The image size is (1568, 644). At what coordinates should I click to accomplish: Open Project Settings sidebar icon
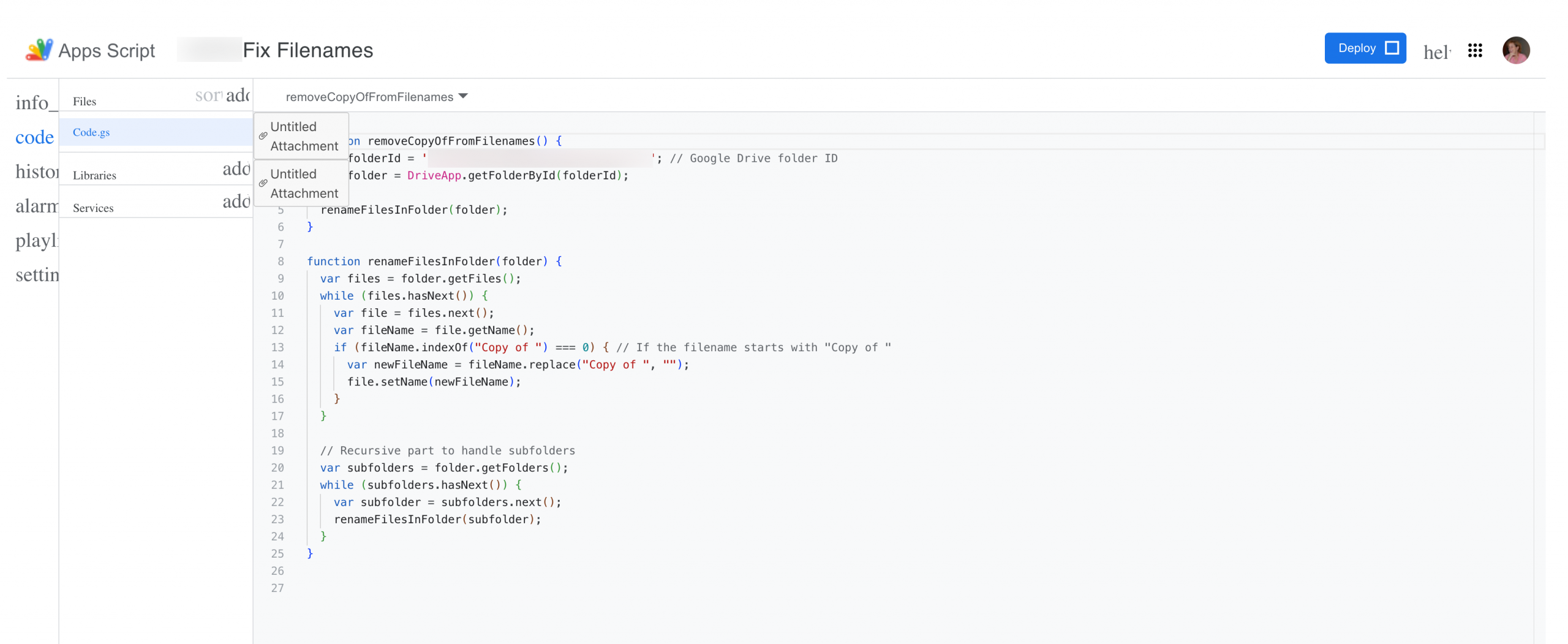tap(36, 275)
